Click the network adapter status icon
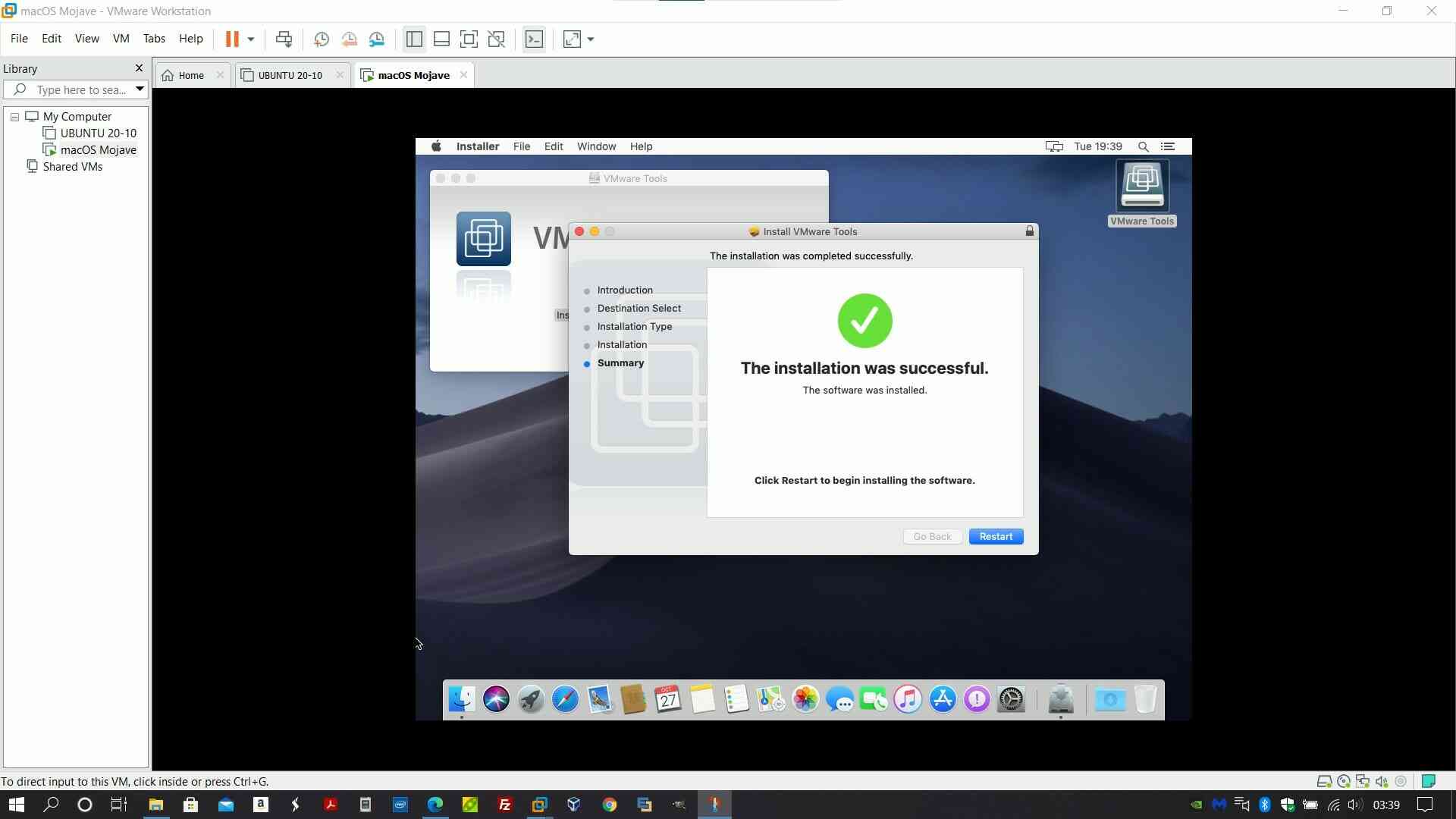The image size is (1456, 819). (1363, 781)
